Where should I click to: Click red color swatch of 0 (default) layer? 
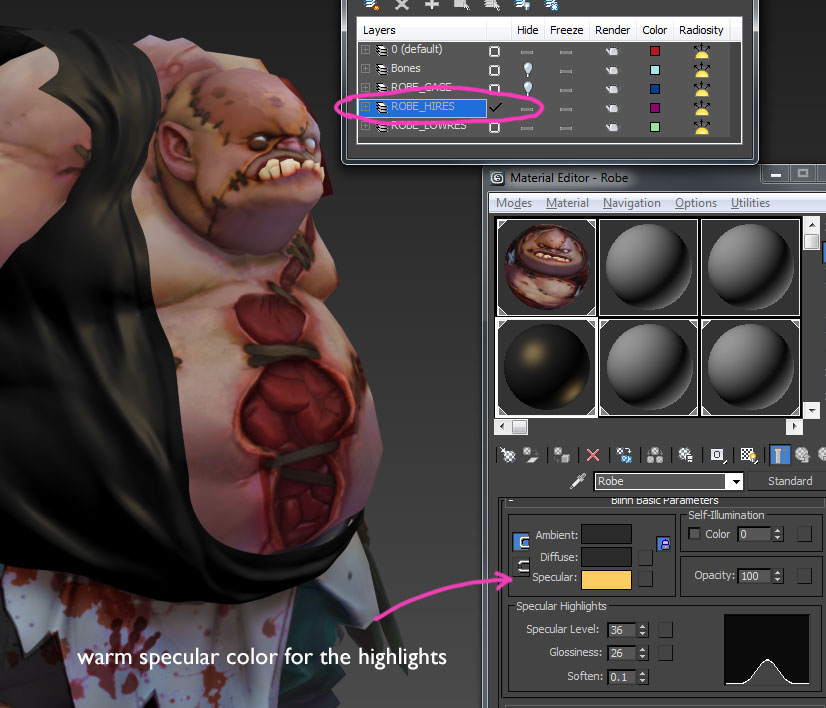point(655,51)
